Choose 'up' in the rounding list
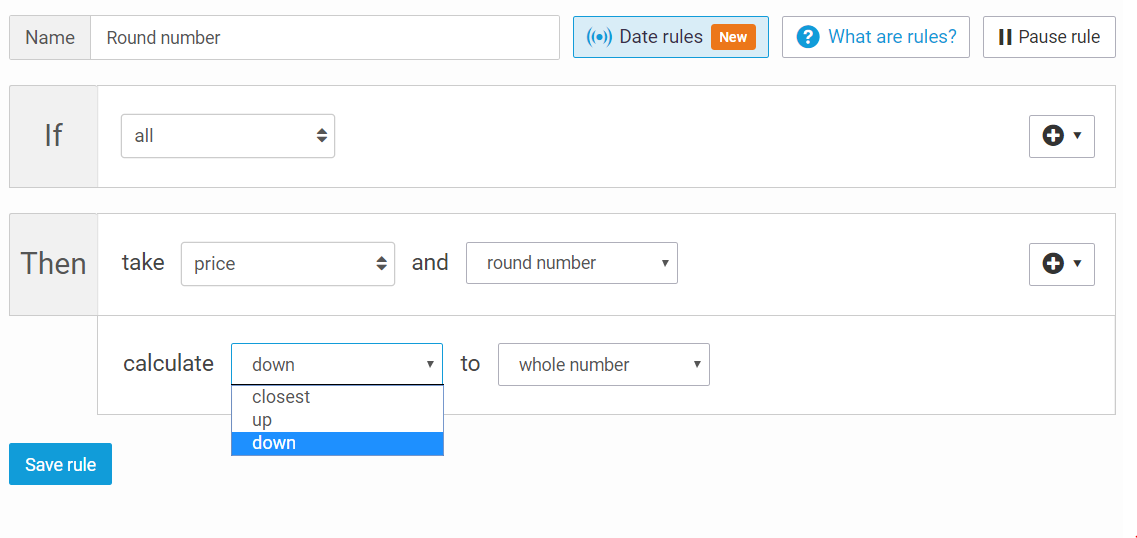The width and height of the screenshot is (1137, 538). (262, 420)
